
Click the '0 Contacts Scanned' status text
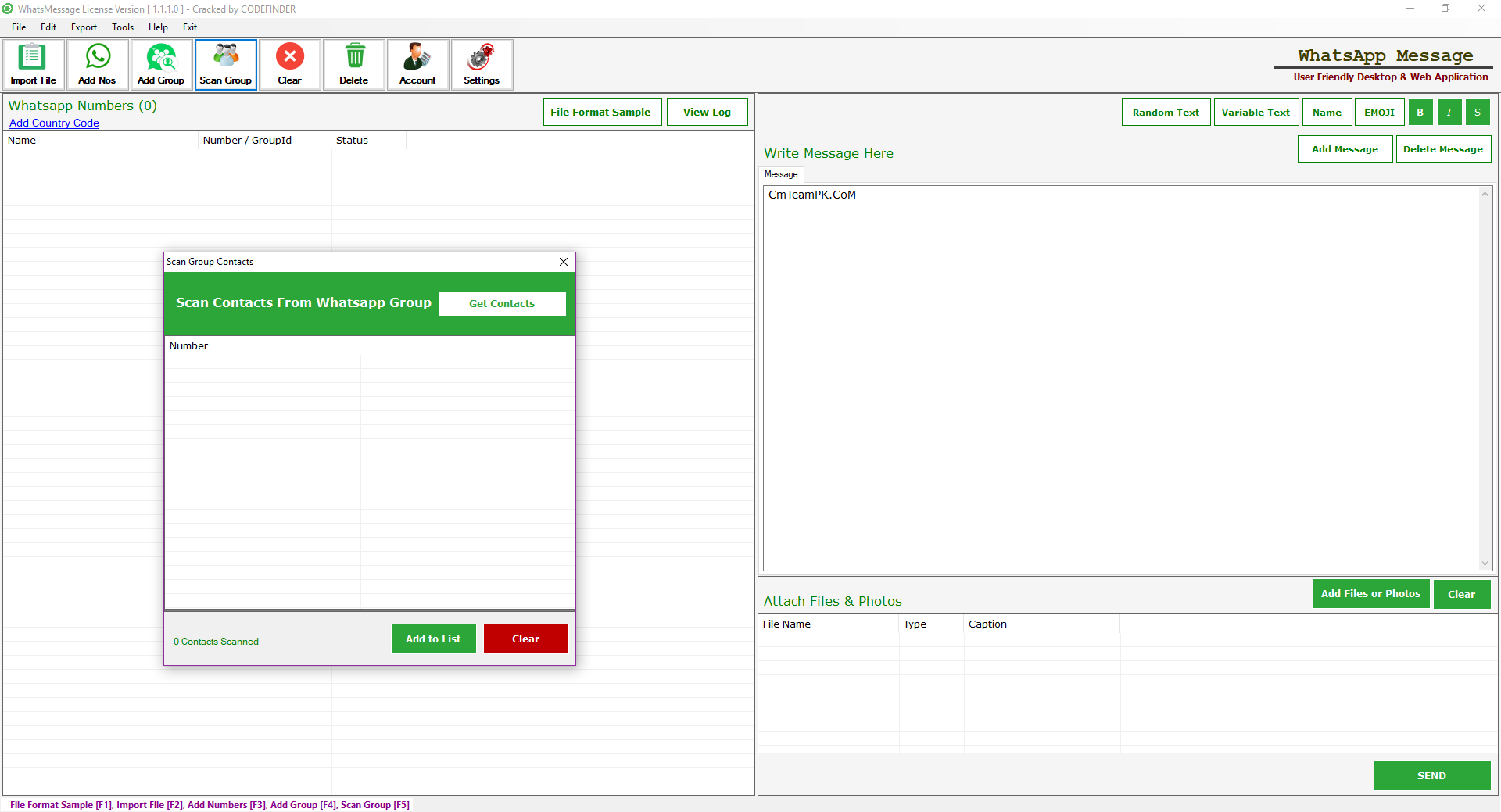click(216, 642)
